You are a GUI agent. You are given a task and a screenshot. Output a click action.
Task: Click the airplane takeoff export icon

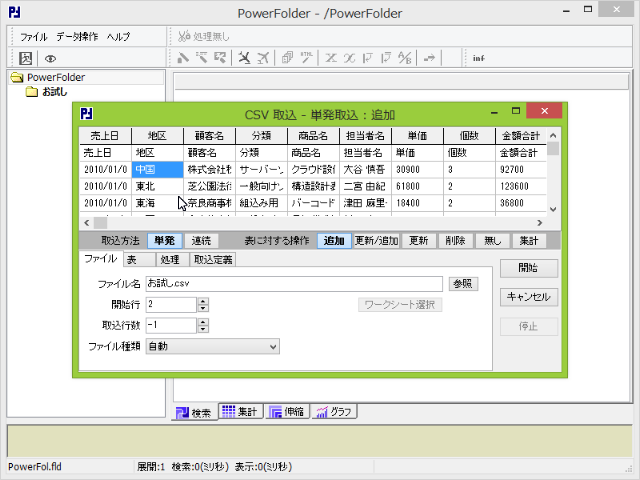[263, 58]
